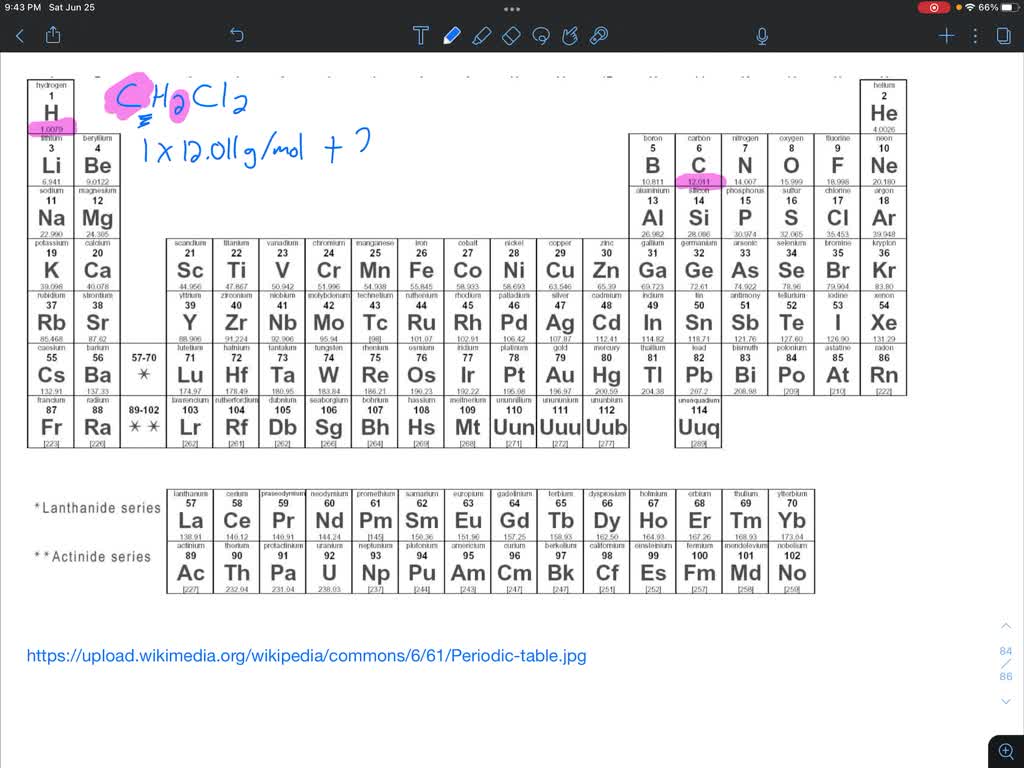Start audio recording with the microphone

pos(762,36)
